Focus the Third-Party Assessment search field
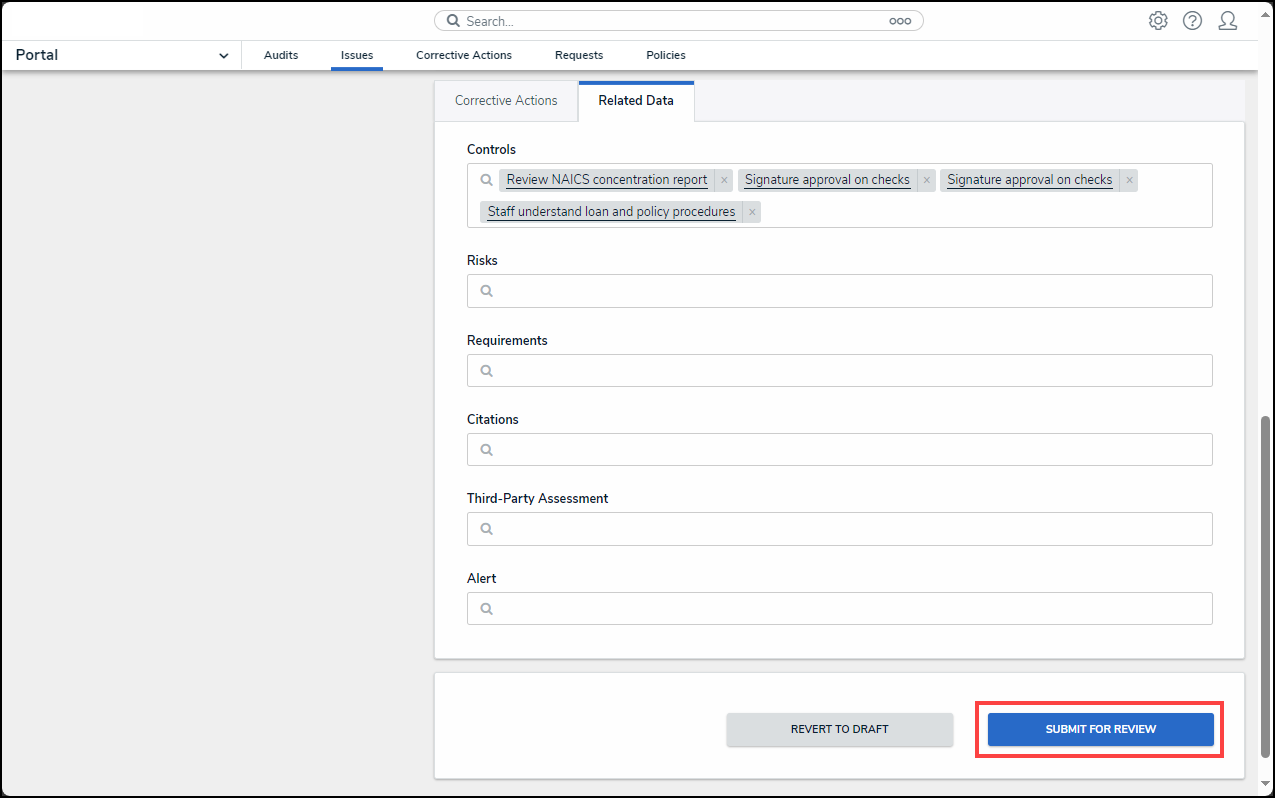1275x798 pixels. coord(850,530)
